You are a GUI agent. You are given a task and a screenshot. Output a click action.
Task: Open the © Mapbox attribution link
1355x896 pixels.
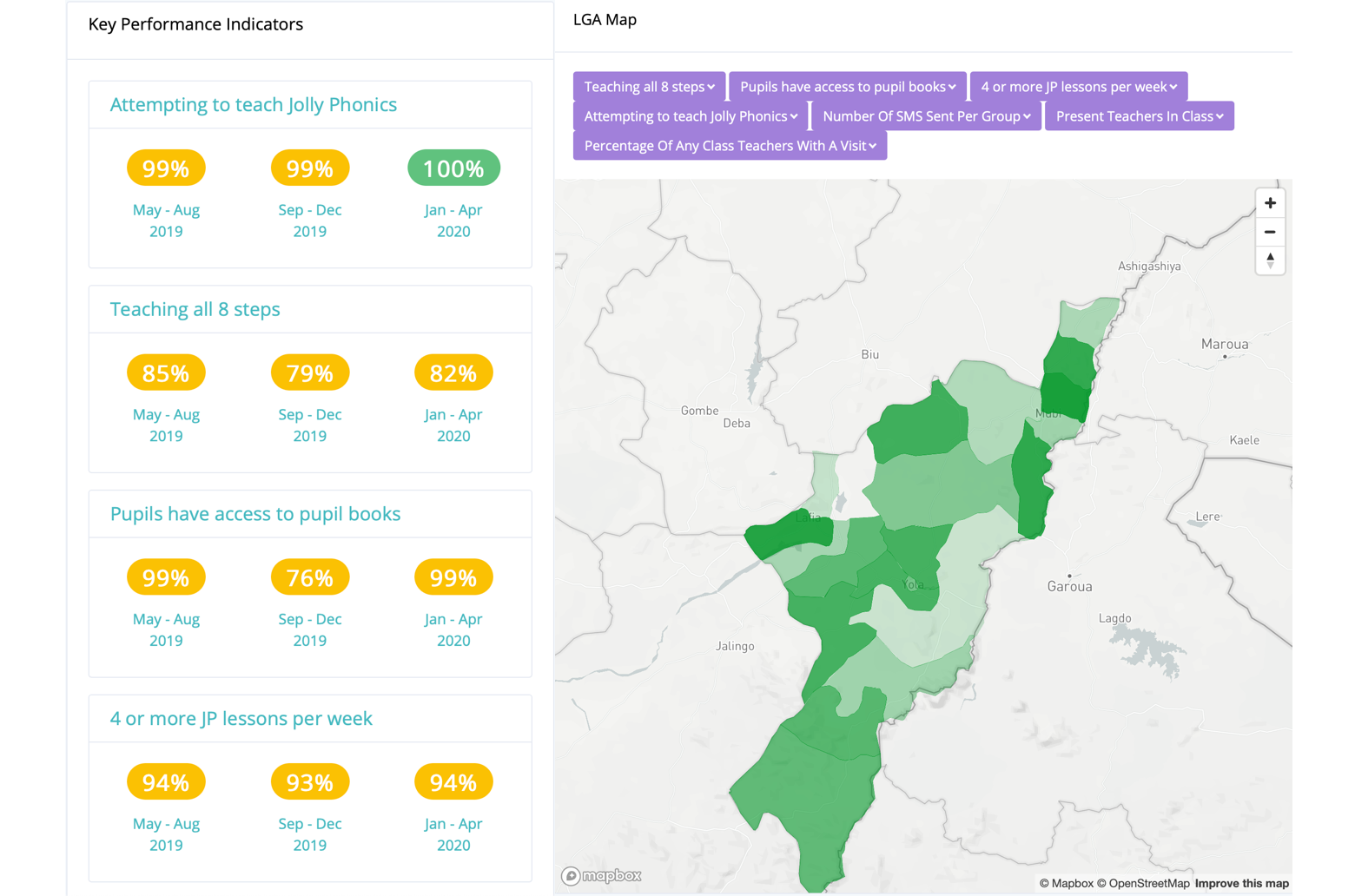pyautogui.click(x=1067, y=883)
